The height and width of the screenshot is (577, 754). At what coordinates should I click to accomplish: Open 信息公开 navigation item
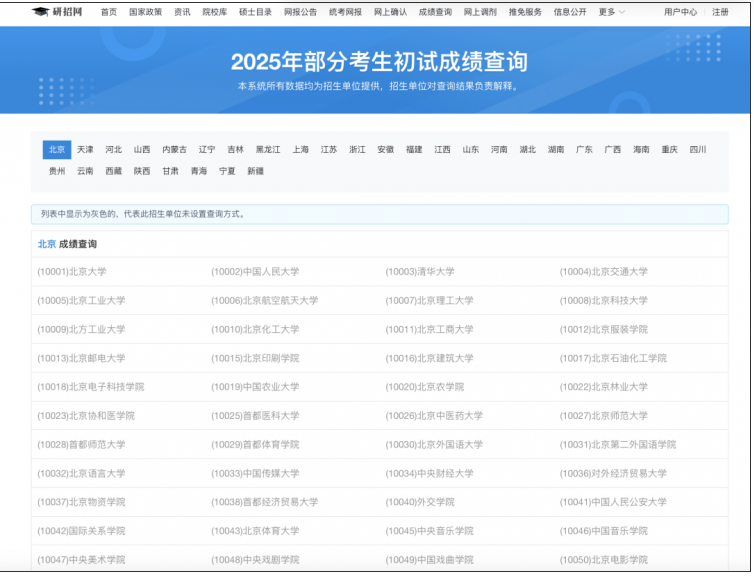pyautogui.click(x=570, y=12)
